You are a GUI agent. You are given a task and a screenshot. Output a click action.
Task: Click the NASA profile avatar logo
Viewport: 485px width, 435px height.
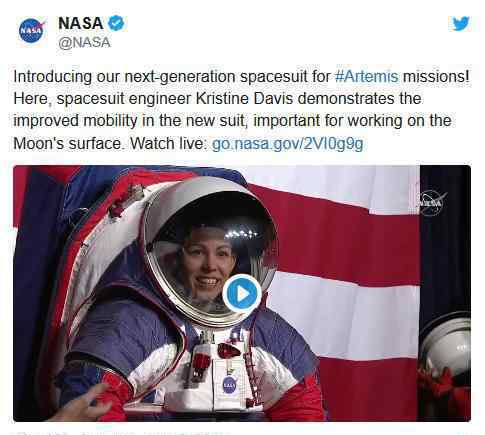(x=31, y=31)
